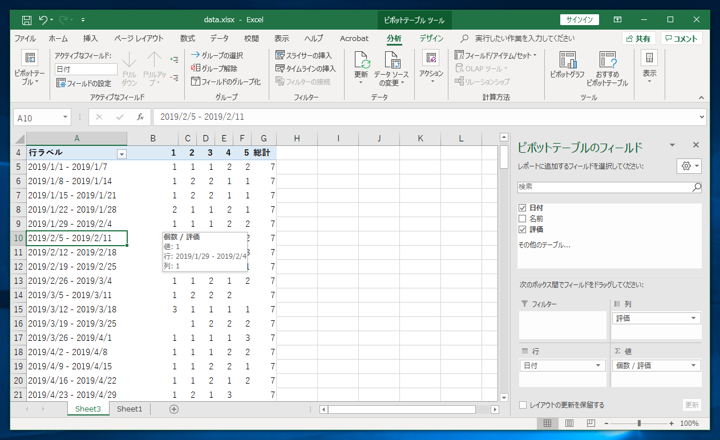The image size is (720, 440).
Task: Select row 15 header
Action: [x=18, y=309]
